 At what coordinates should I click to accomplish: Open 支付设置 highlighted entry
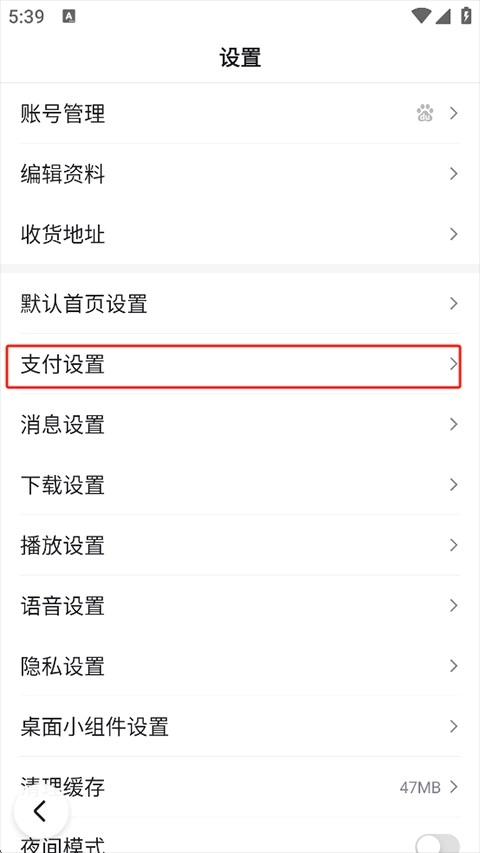click(x=234, y=366)
